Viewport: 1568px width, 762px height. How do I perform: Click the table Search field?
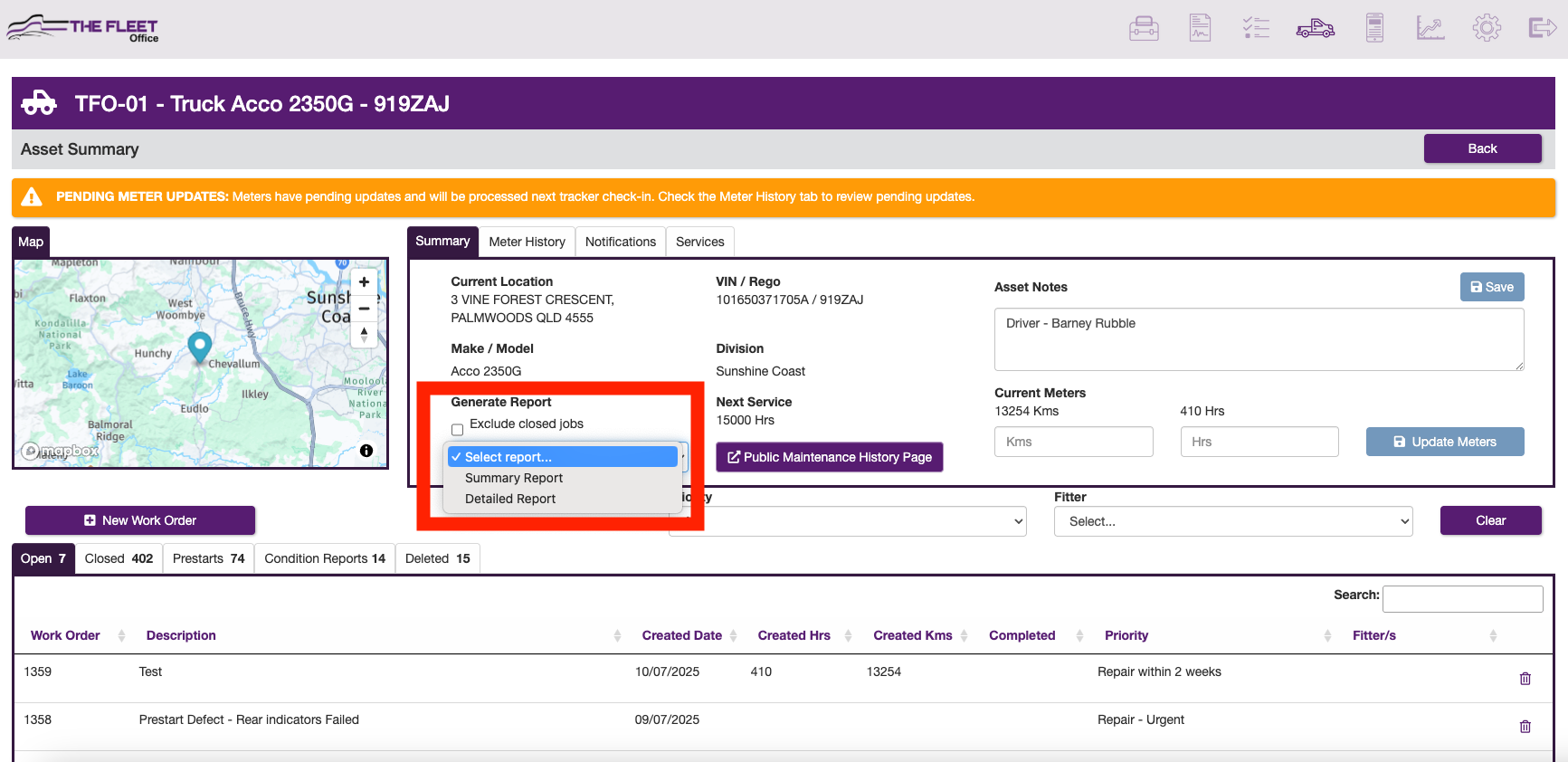1463,598
